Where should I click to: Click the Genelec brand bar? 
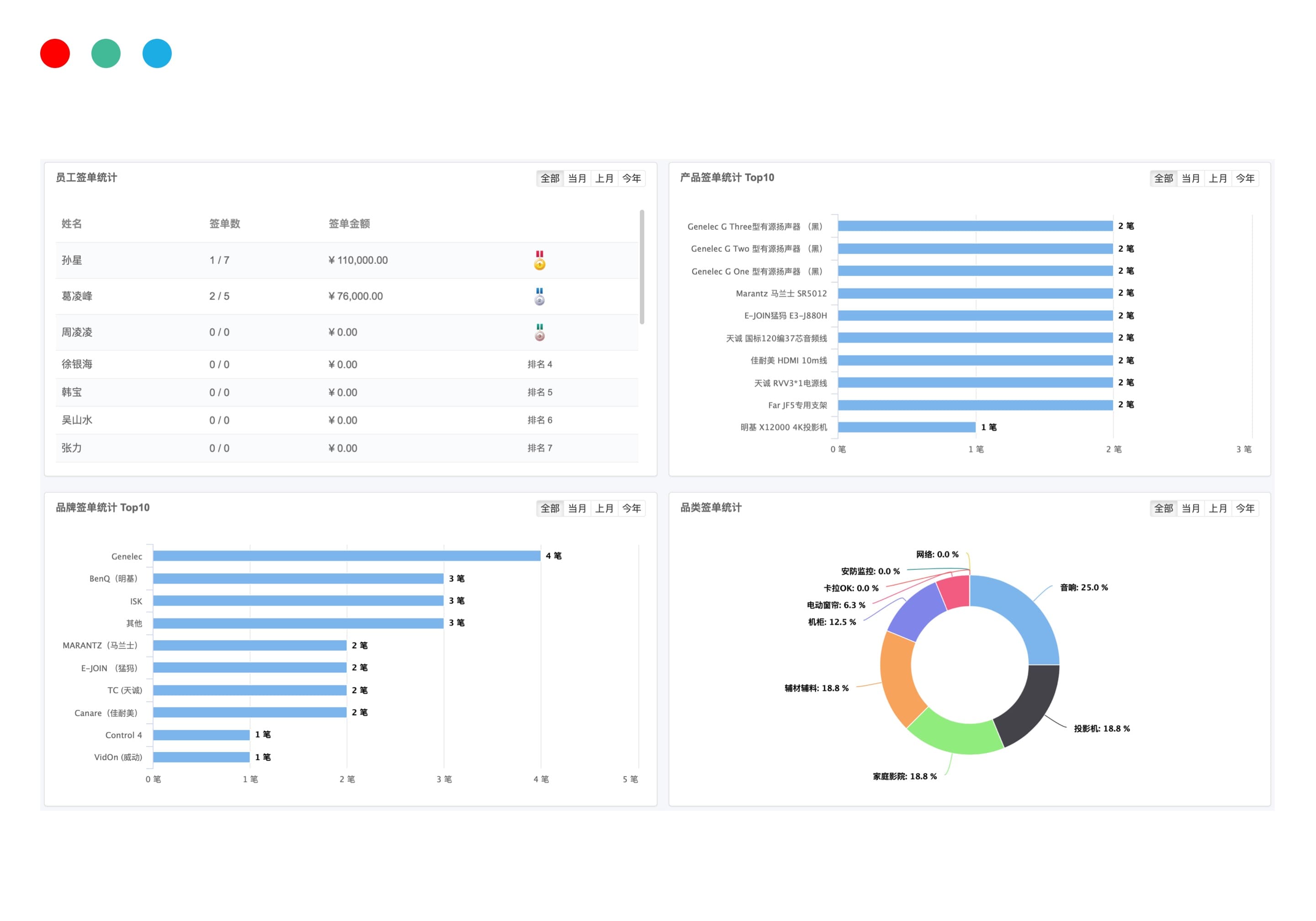point(347,556)
